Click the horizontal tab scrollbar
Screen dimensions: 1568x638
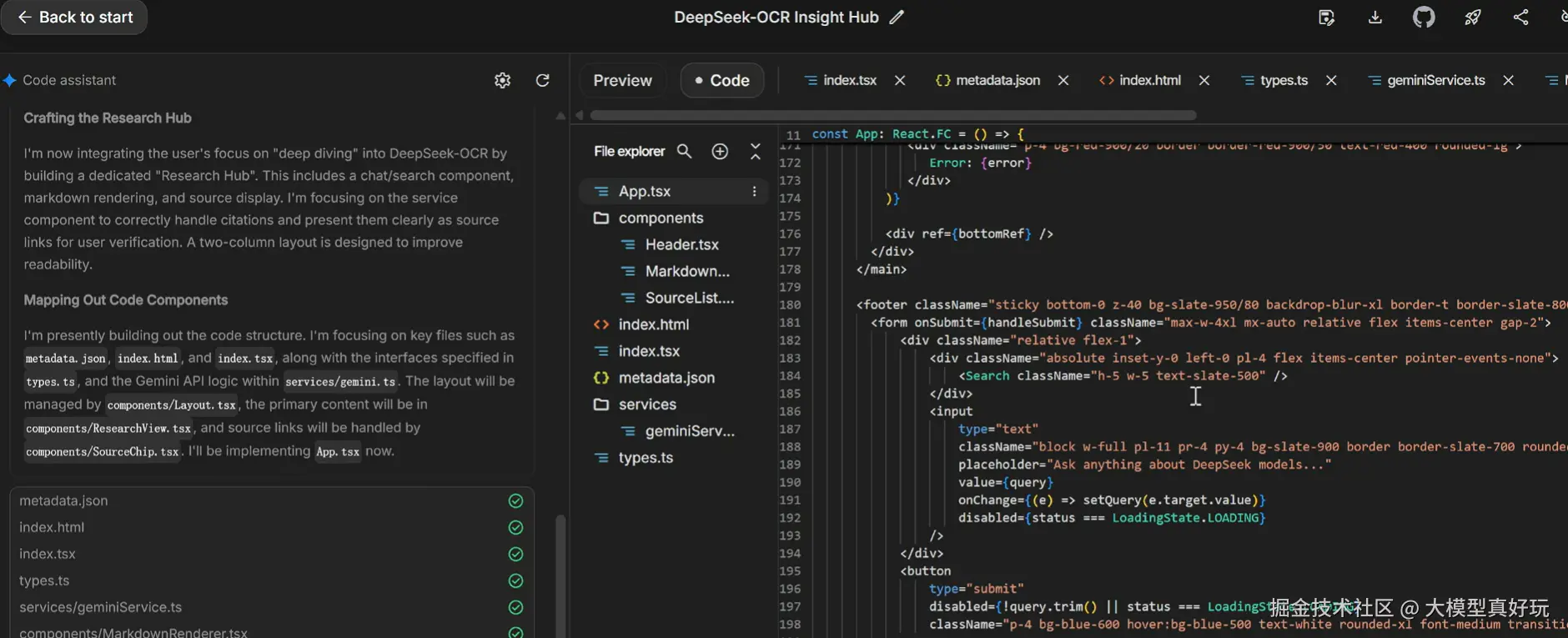892,115
